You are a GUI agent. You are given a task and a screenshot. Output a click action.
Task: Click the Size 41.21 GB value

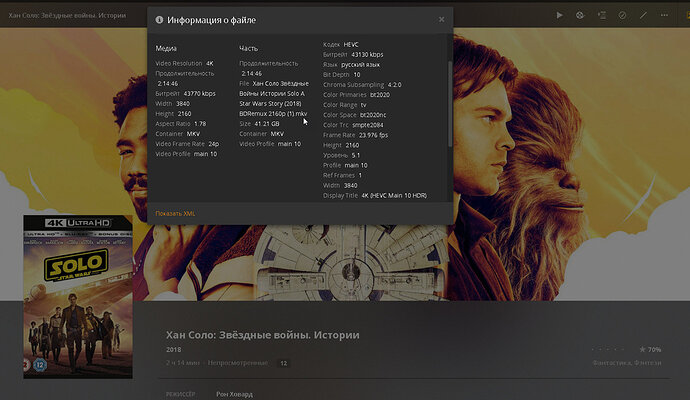(267, 124)
